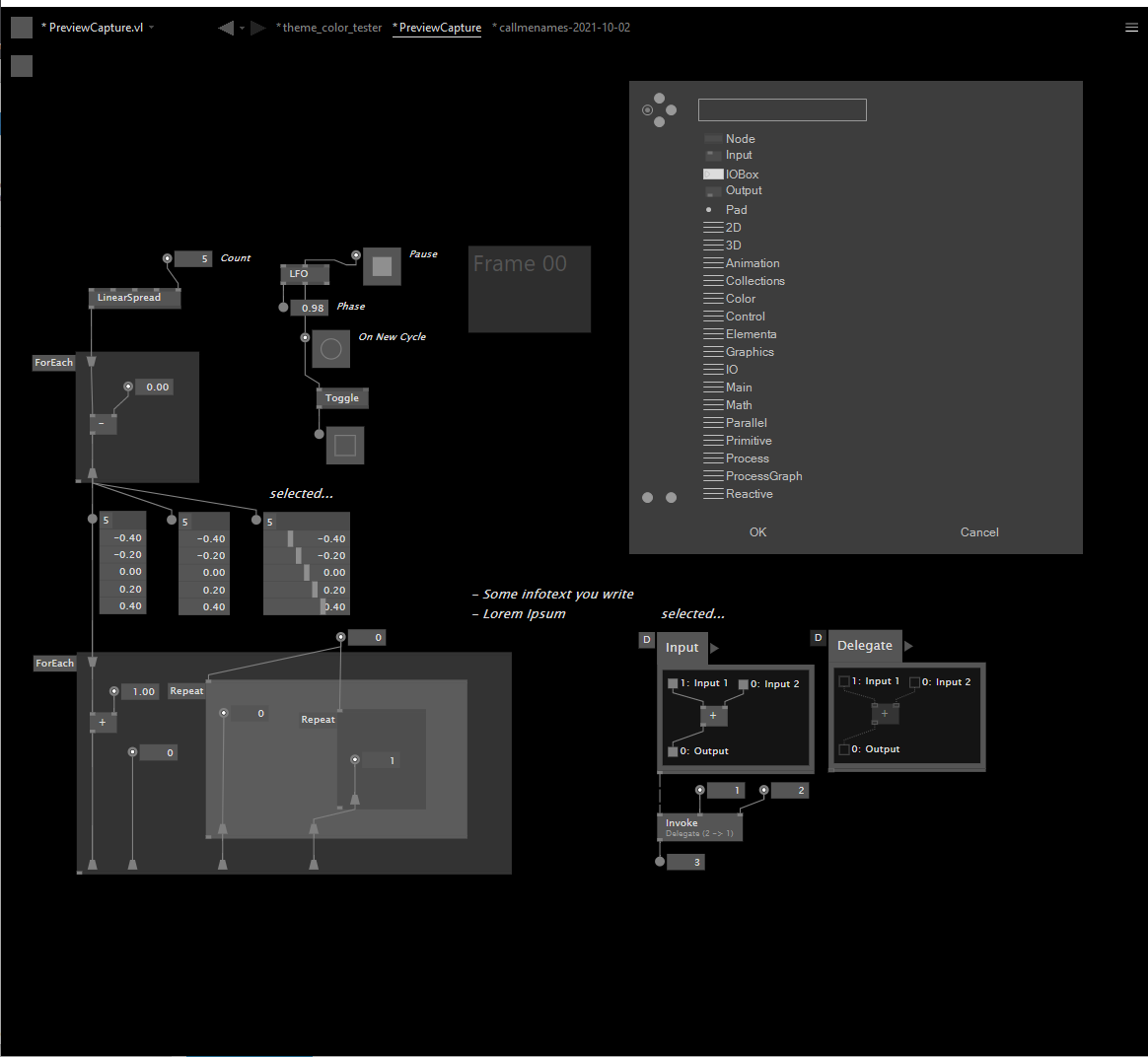Screen dimensions: 1148x1057
Task: Check the 1: Input 1 pin in Input patch
Action: point(673,683)
